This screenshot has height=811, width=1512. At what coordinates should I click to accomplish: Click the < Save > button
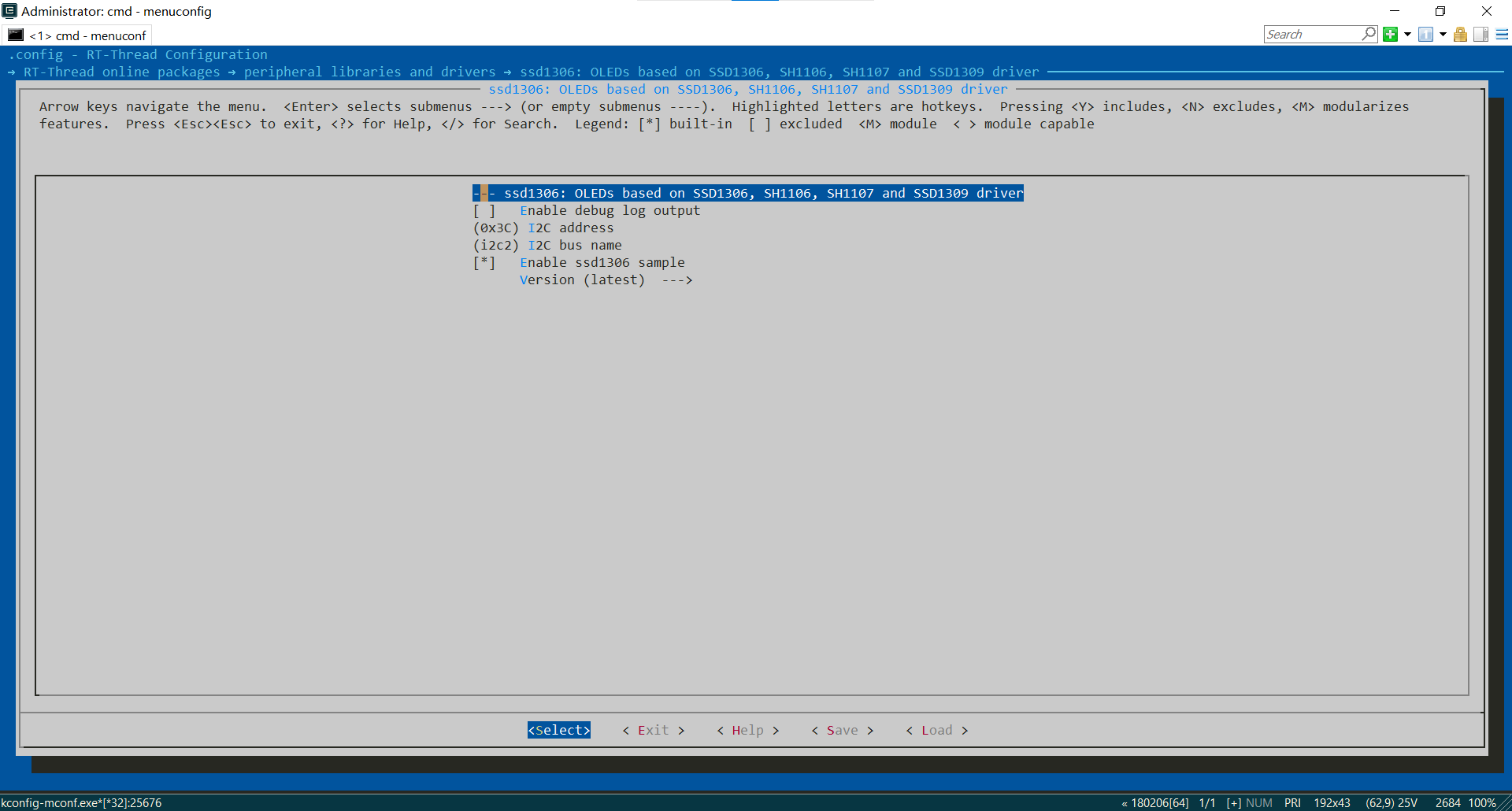(x=843, y=731)
